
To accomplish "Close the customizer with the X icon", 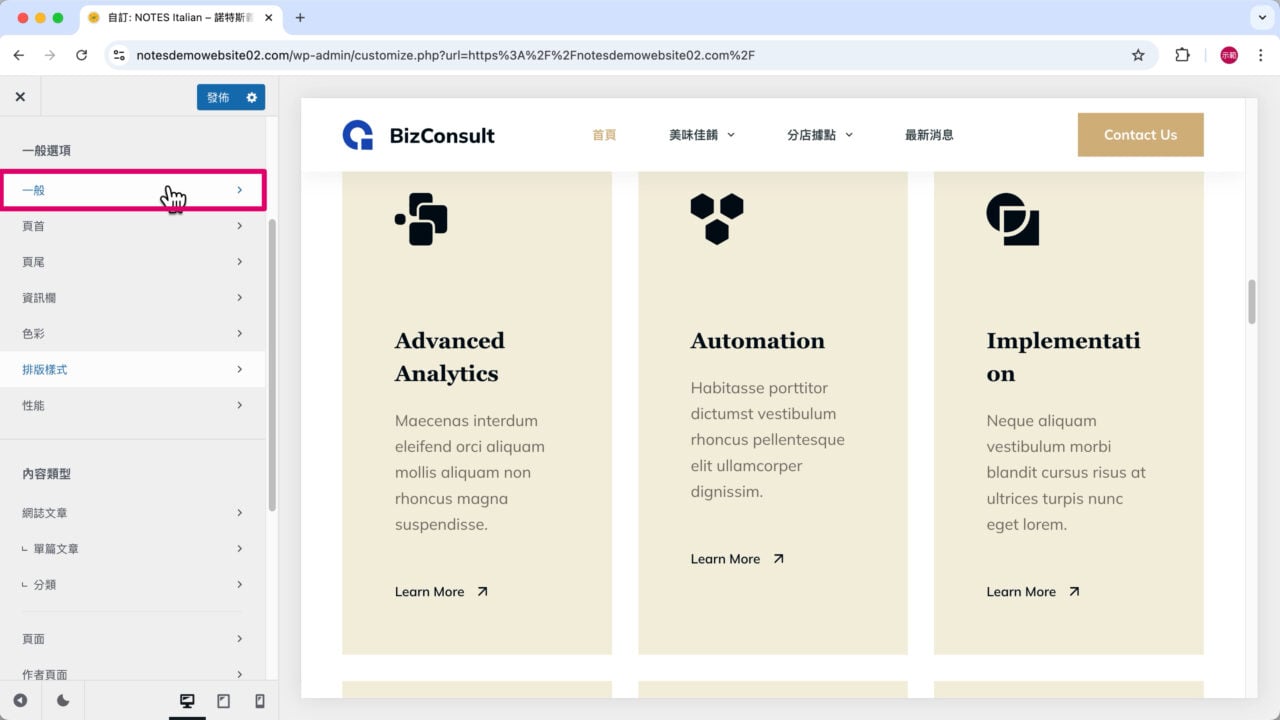I will tap(20, 97).
